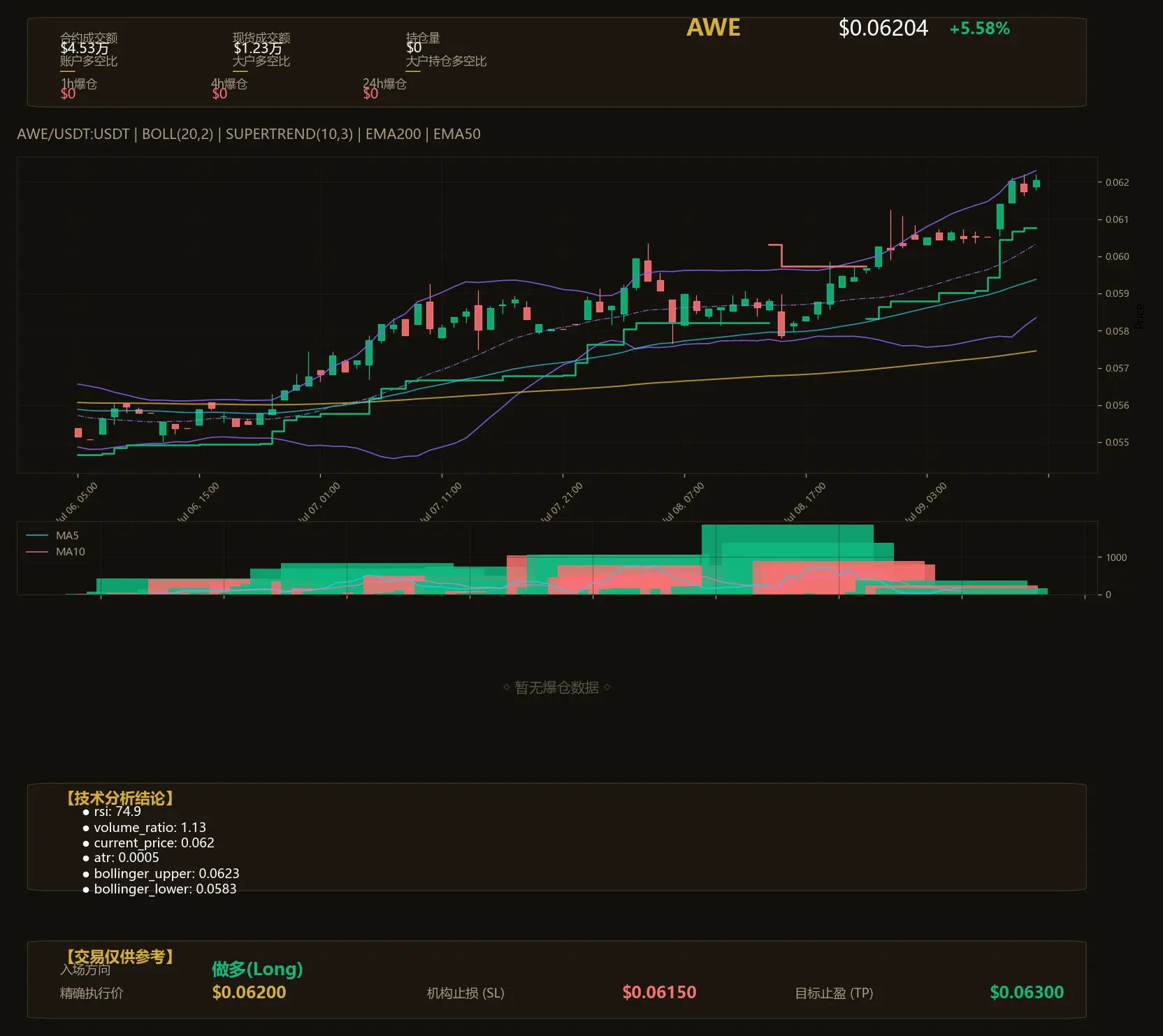The width and height of the screenshot is (1163, 1036).
Task: Click the 1000 volume axis label
Action: [1116, 557]
